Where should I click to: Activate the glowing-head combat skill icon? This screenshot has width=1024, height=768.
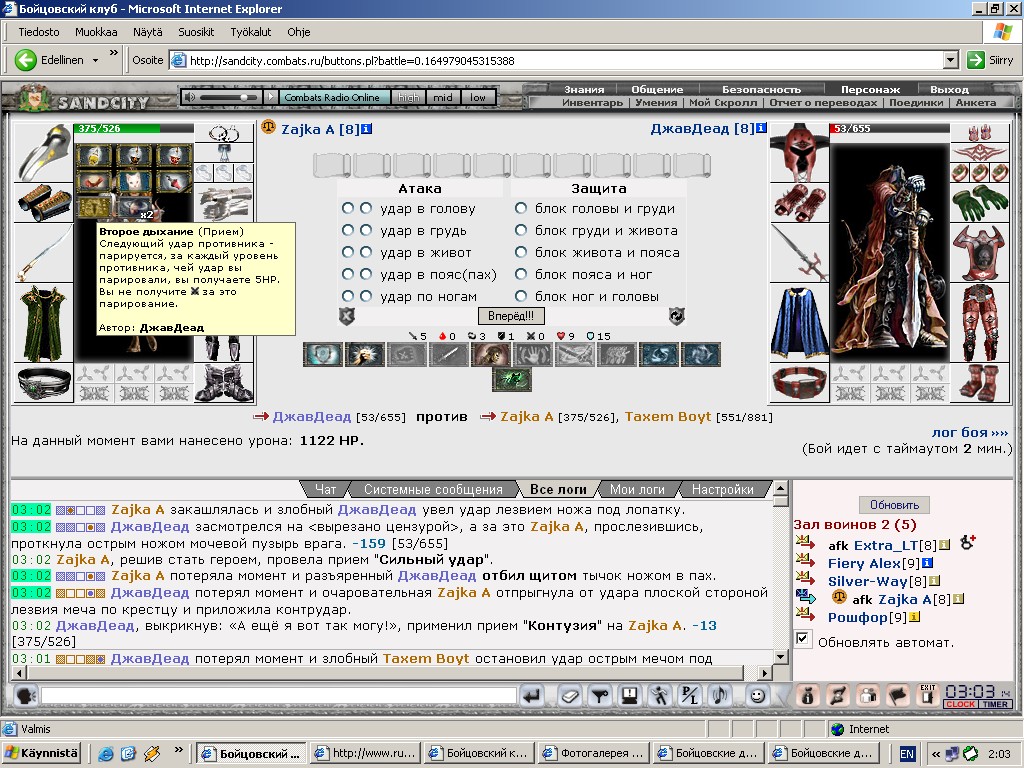pyautogui.click(x=364, y=355)
